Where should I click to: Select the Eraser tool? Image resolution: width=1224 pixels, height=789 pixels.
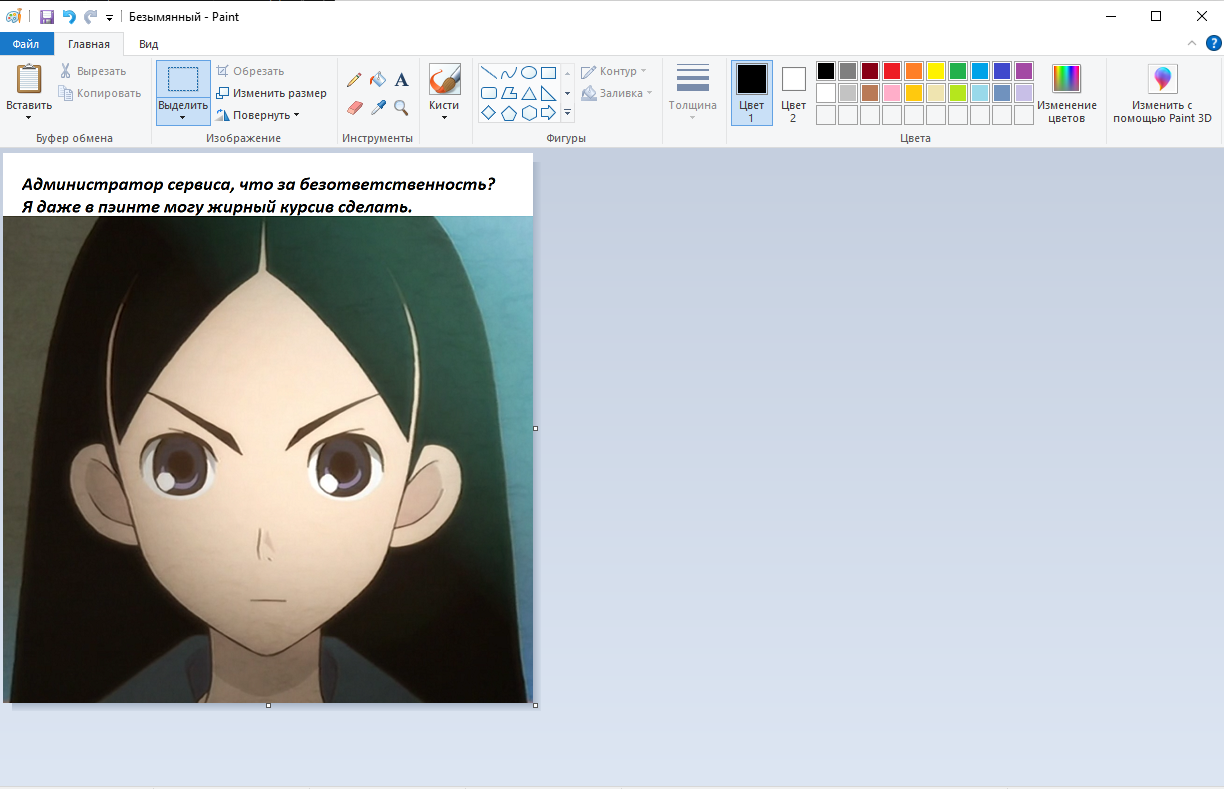click(355, 107)
